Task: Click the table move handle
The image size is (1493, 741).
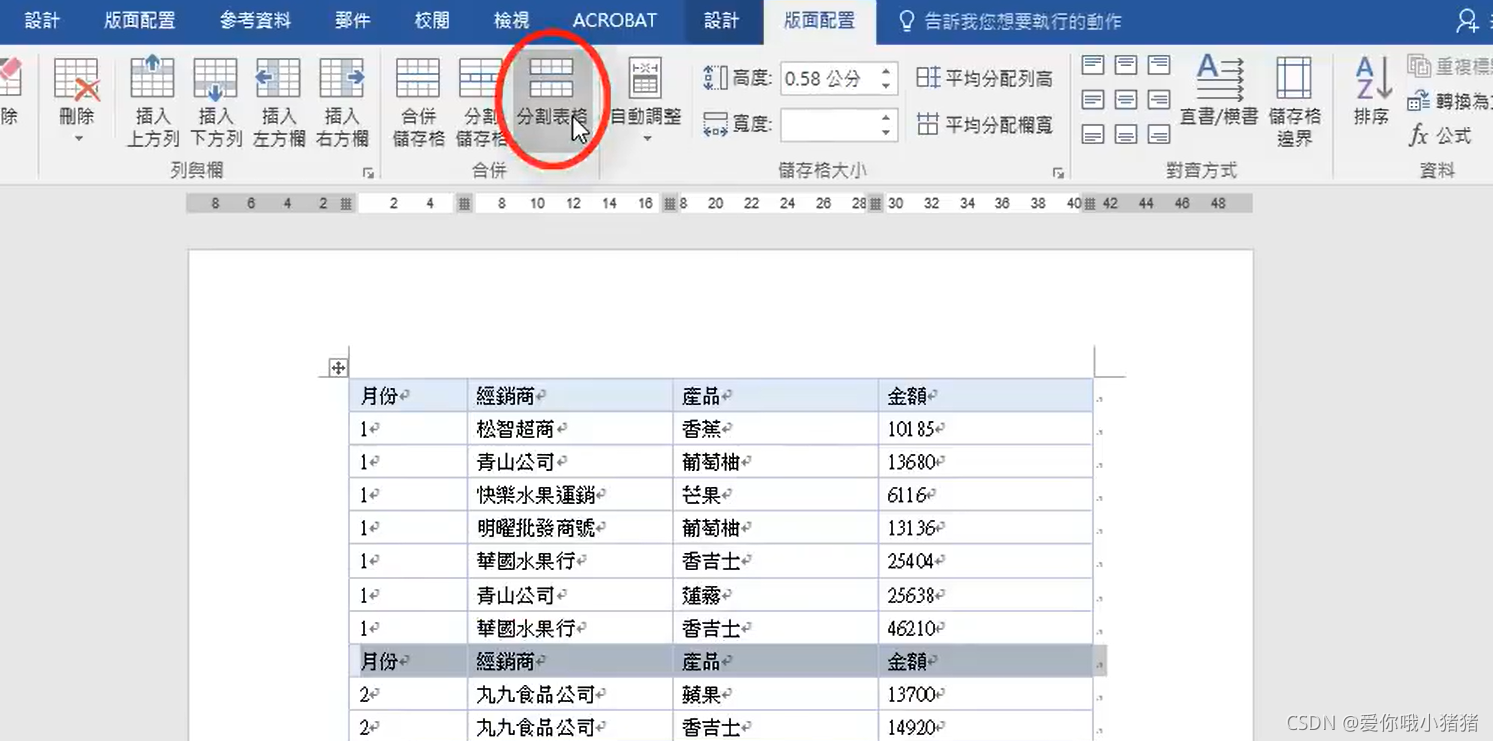Action: [x=338, y=368]
